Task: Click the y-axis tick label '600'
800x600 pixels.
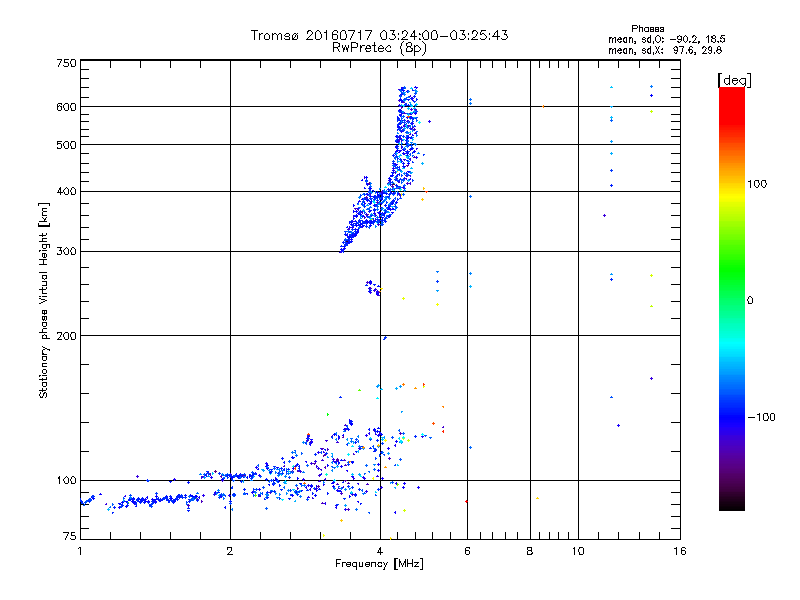Action: pyautogui.click(x=66, y=107)
